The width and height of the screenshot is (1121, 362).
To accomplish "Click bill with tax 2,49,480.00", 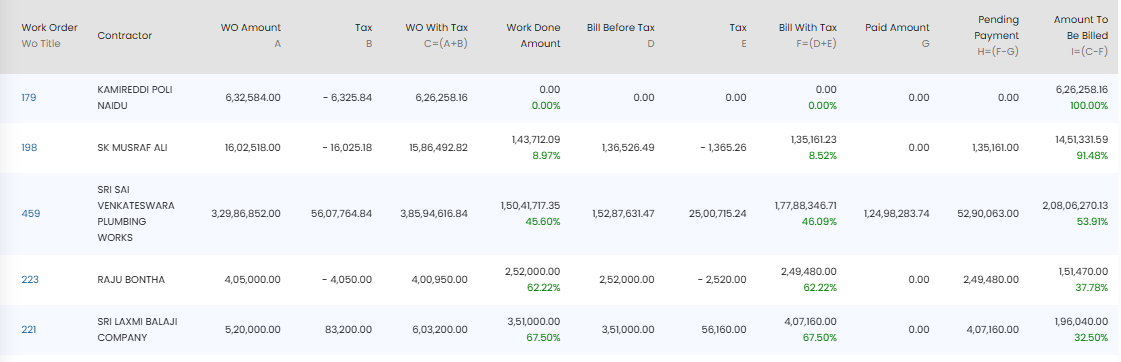I will (809, 271).
